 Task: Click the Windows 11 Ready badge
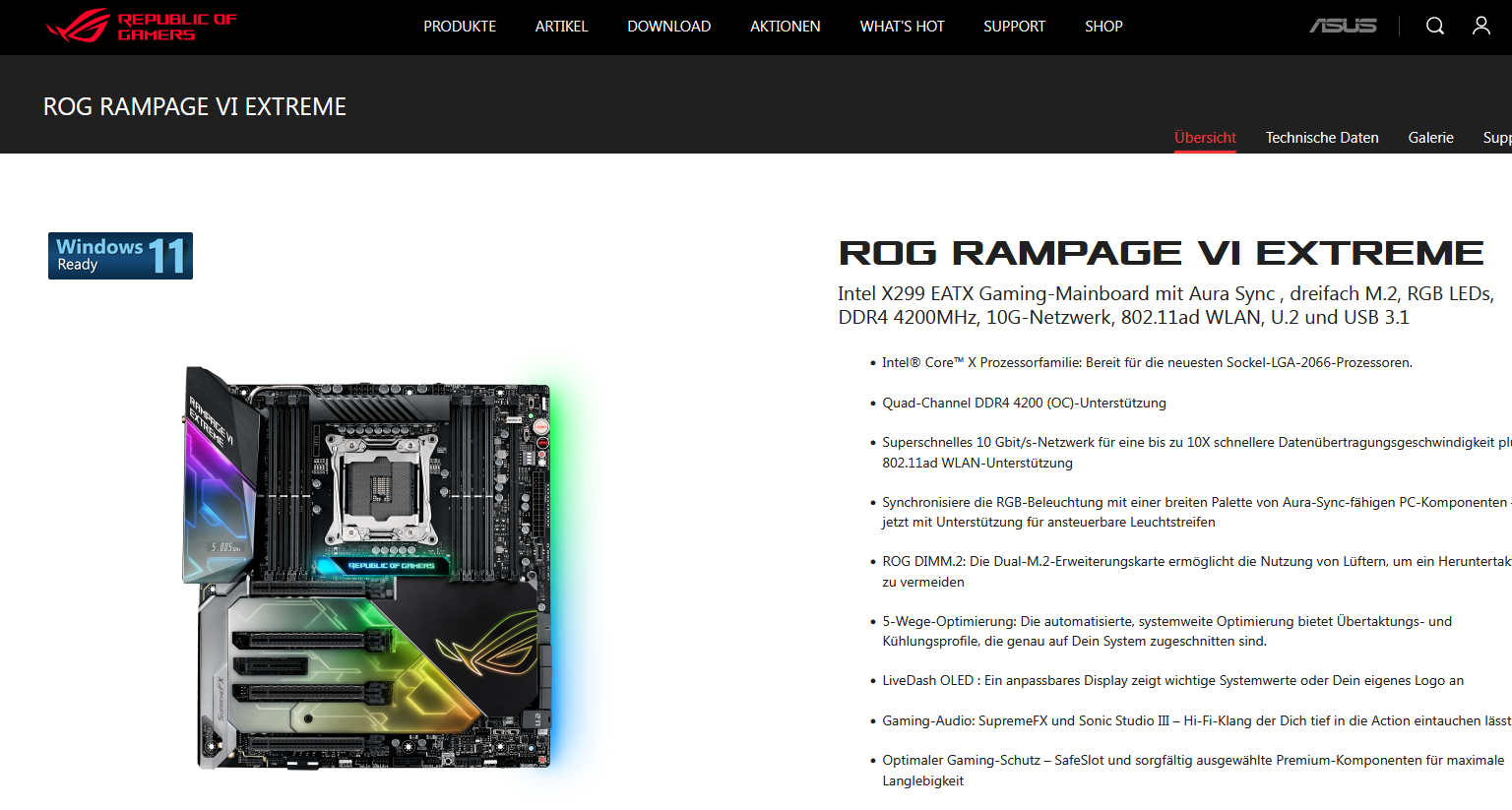pyautogui.click(x=120, y=256)
